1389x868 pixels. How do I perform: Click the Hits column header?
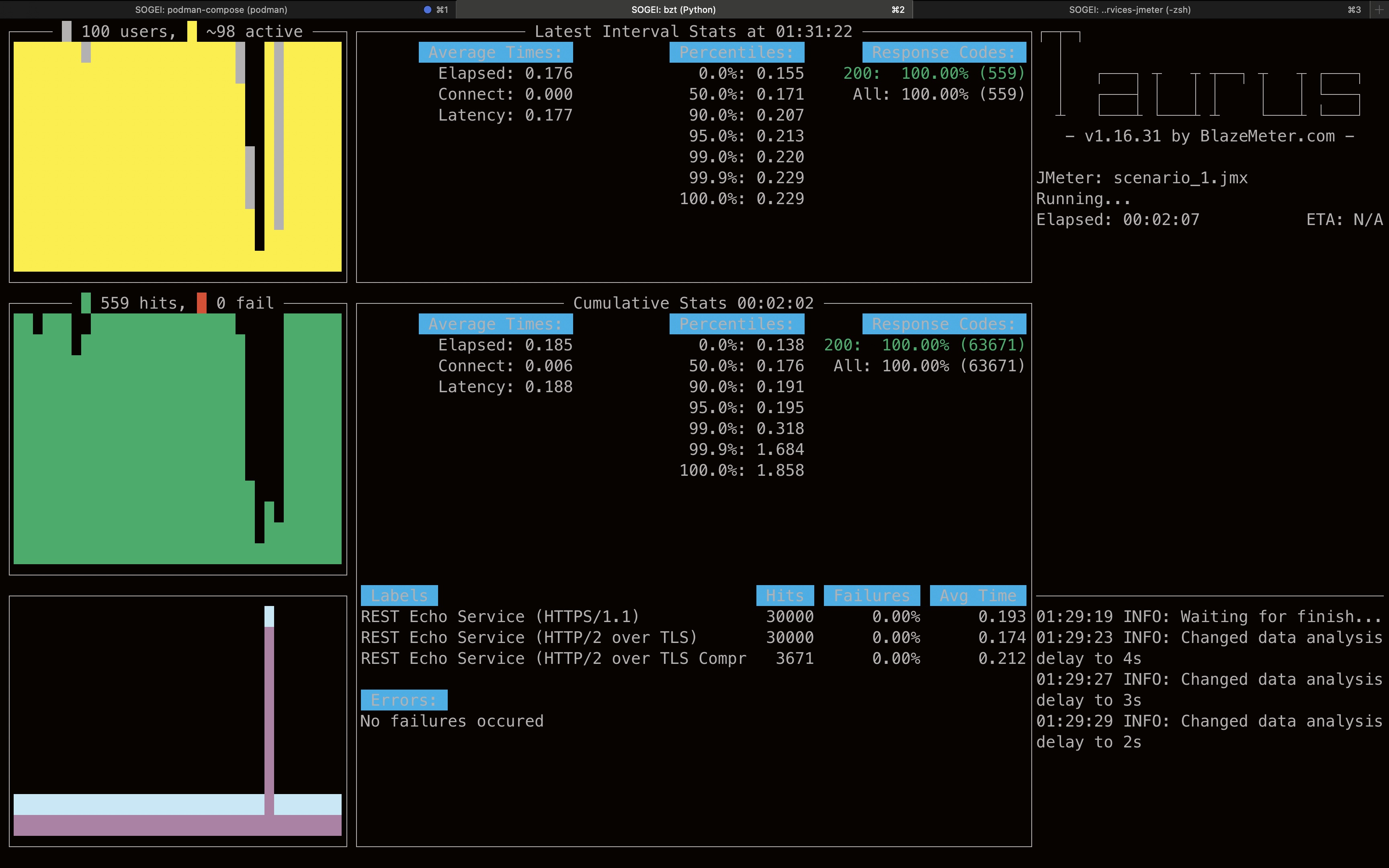[x=785, y=595]
